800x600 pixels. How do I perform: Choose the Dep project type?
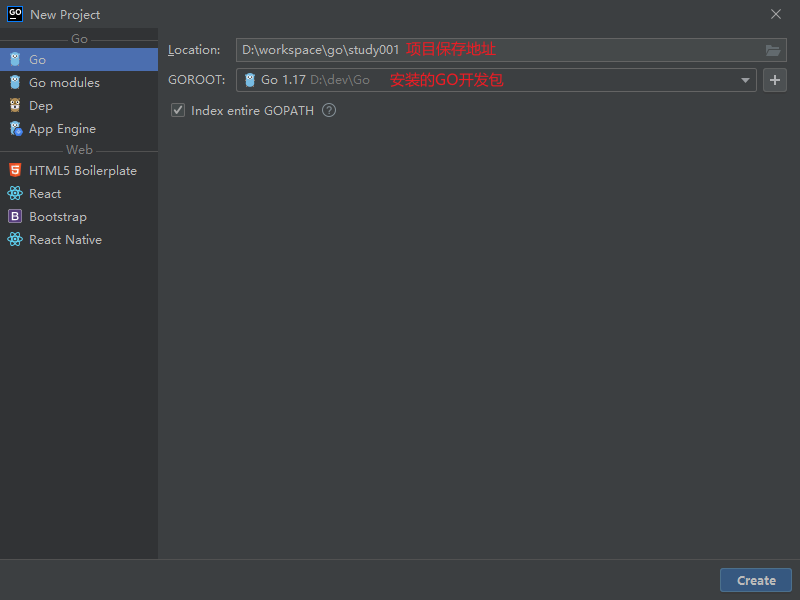(x=79, y=105)
